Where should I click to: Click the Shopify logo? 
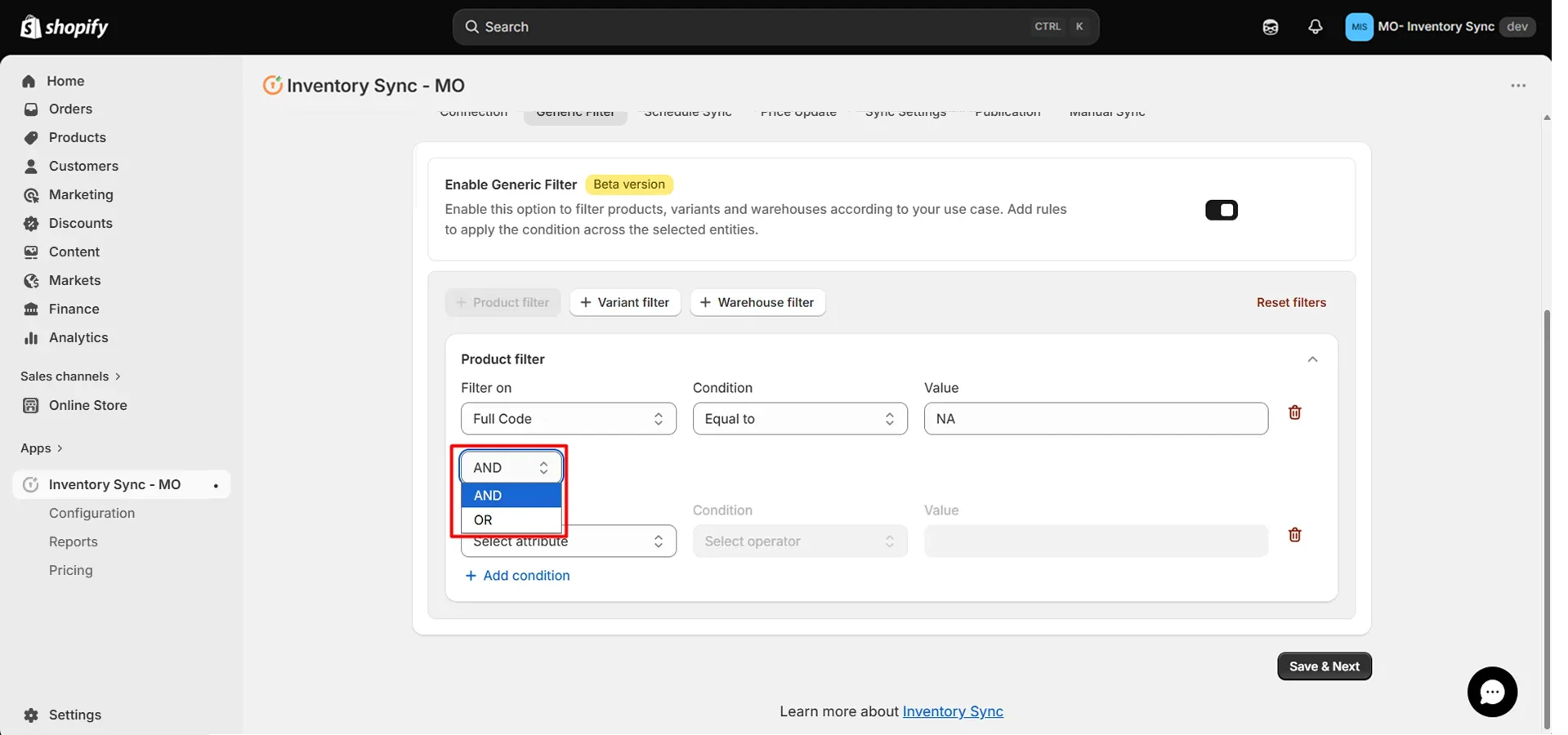pos(64,27)
